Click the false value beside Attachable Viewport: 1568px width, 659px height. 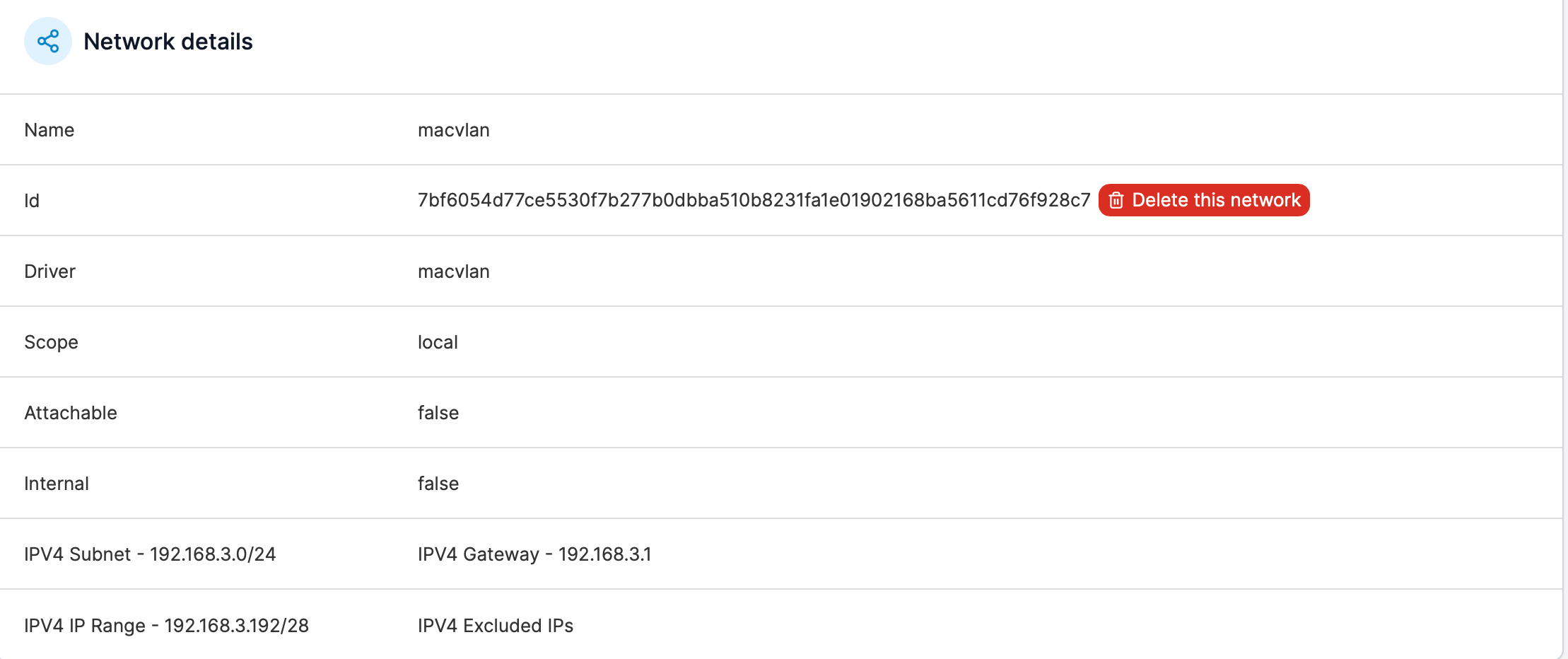pyautogui.click(x=438, y=413)
